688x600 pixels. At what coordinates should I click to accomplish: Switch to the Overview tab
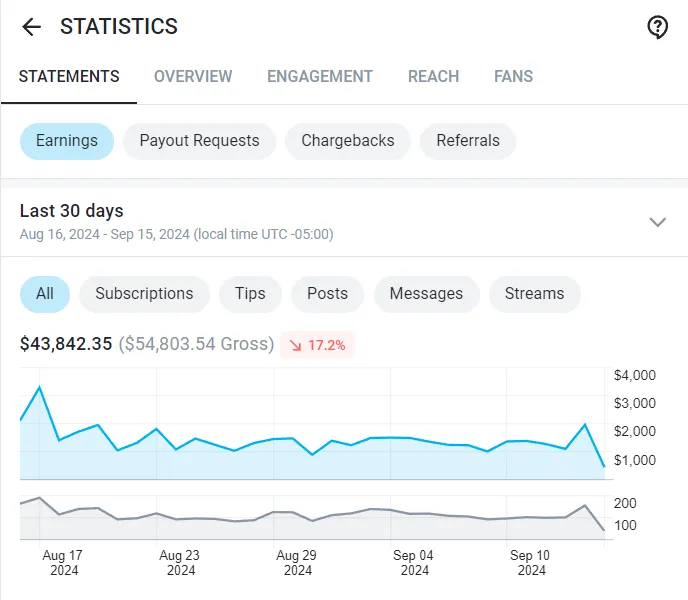tap(193, 76)
